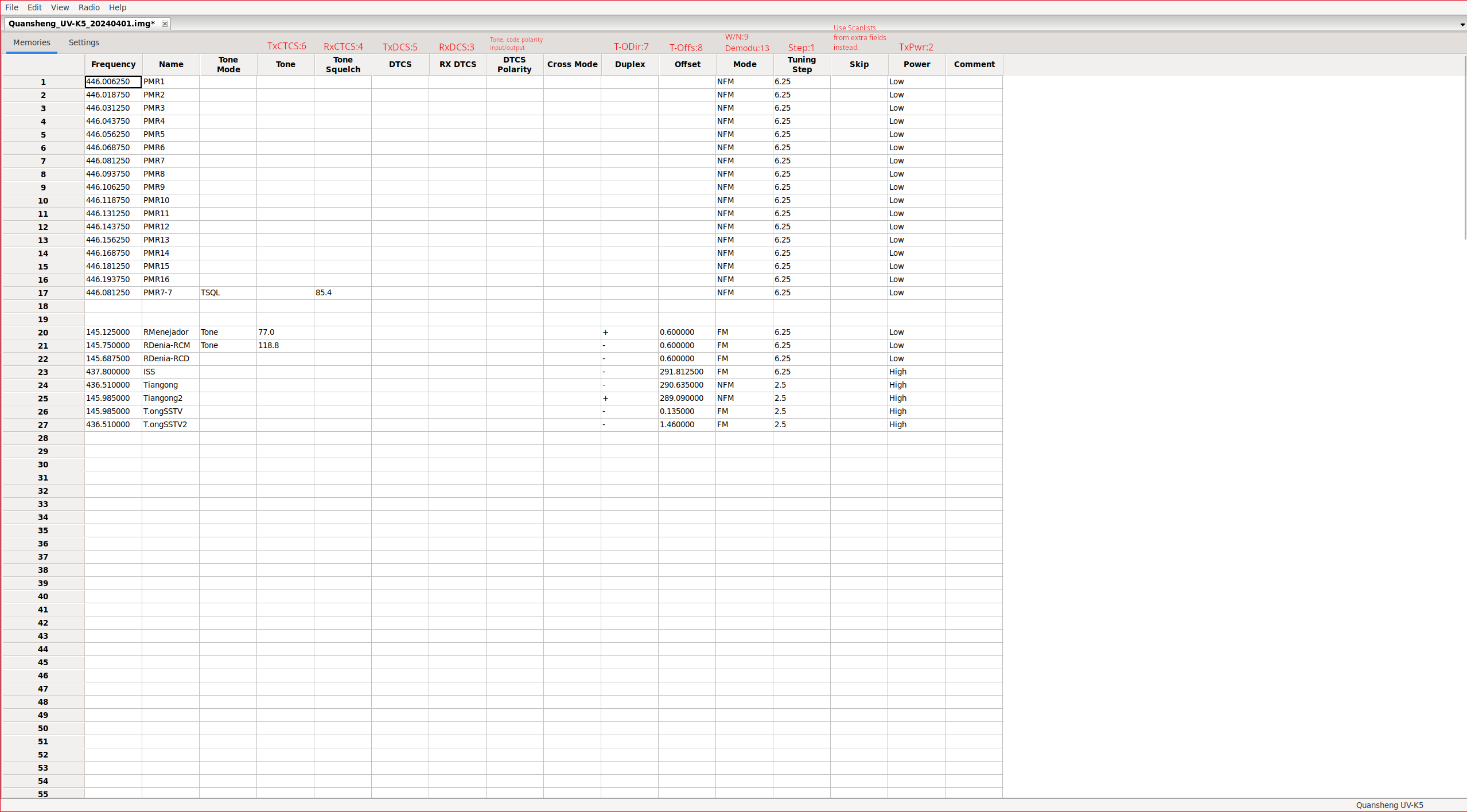
Task: Open the File menu
Action: pyautogui.click(x=11, y=7)
